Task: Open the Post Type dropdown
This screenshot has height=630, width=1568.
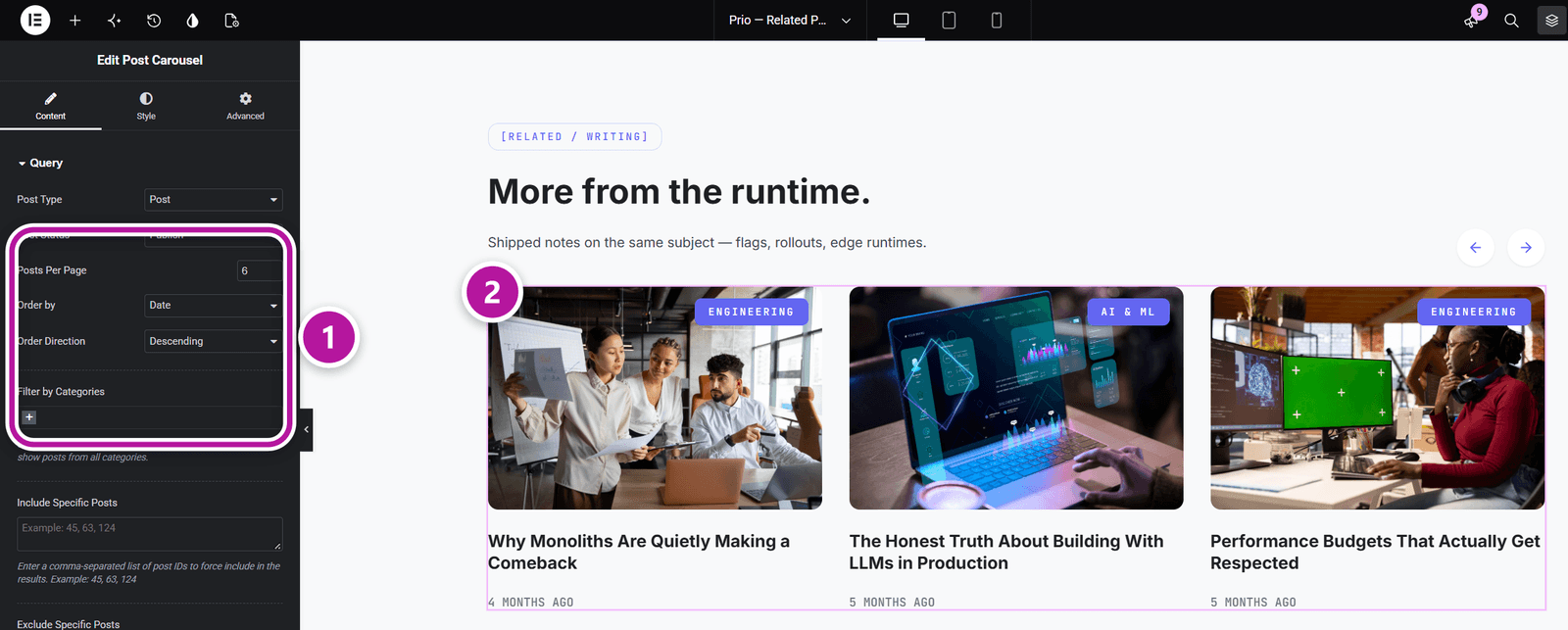Action: [x=214, y=199]
